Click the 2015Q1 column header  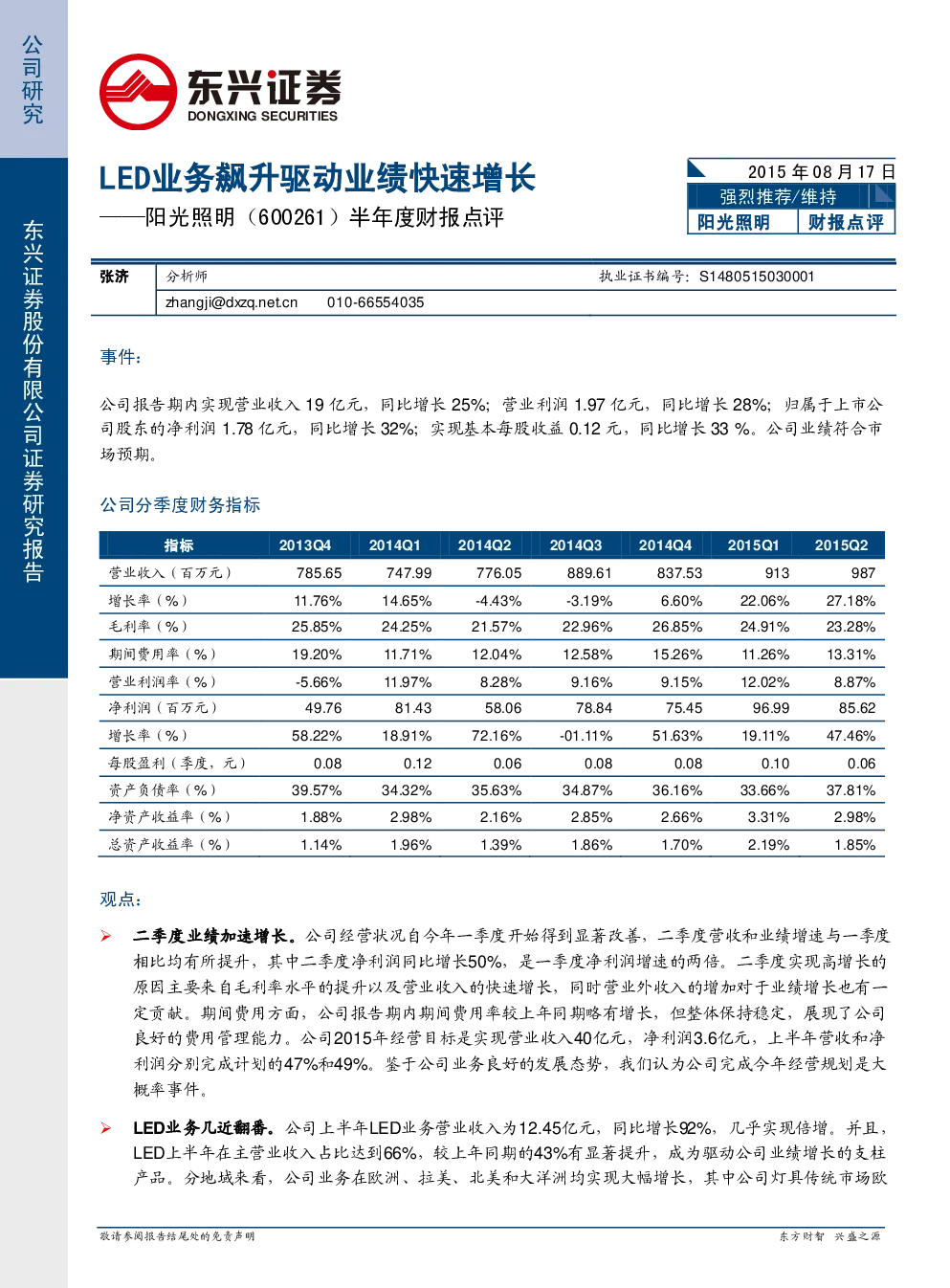754,545
